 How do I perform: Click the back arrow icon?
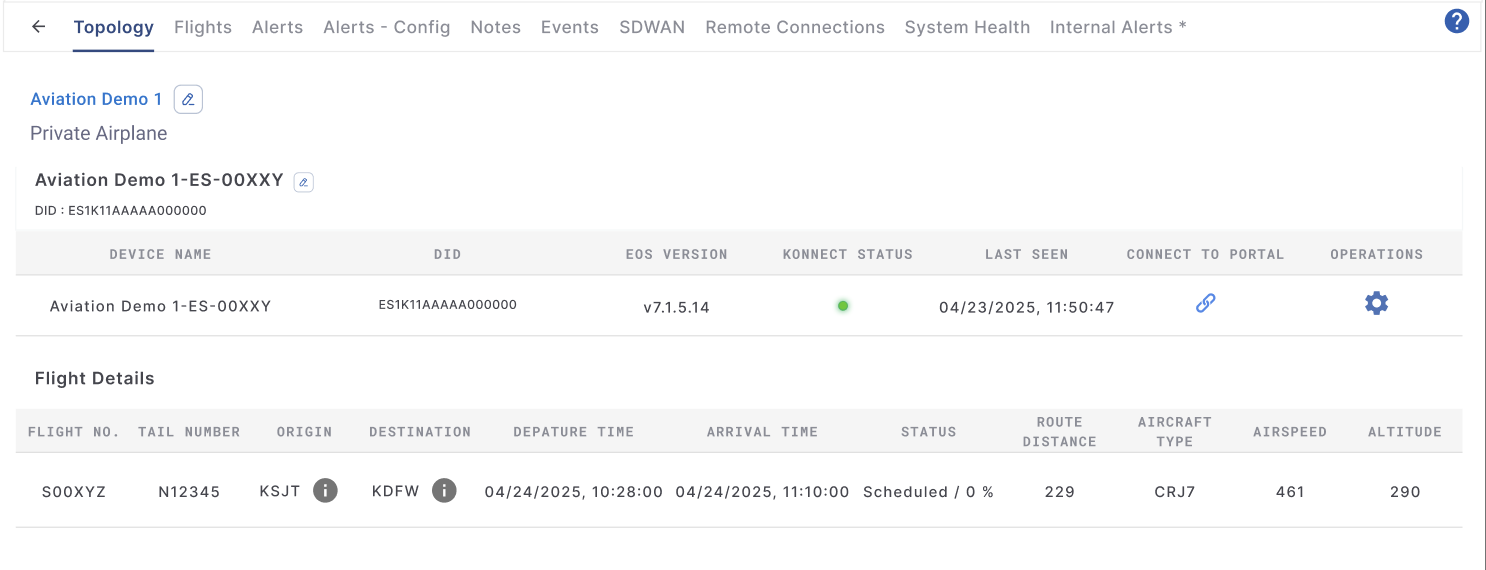(x=39, y=27)
